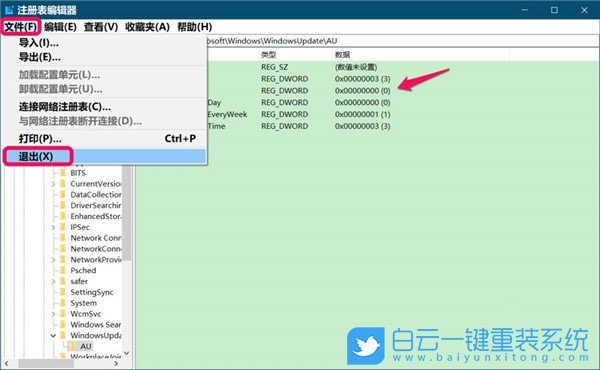Image resolution: width=600 pixels, height=370 pixels.
Task: Click the tree vertical scrollbar thumb
Action: click(x=127, y=213)
